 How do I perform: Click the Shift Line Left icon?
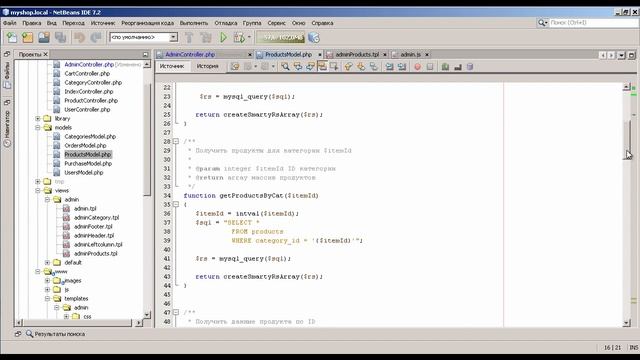tap(389, 67)
